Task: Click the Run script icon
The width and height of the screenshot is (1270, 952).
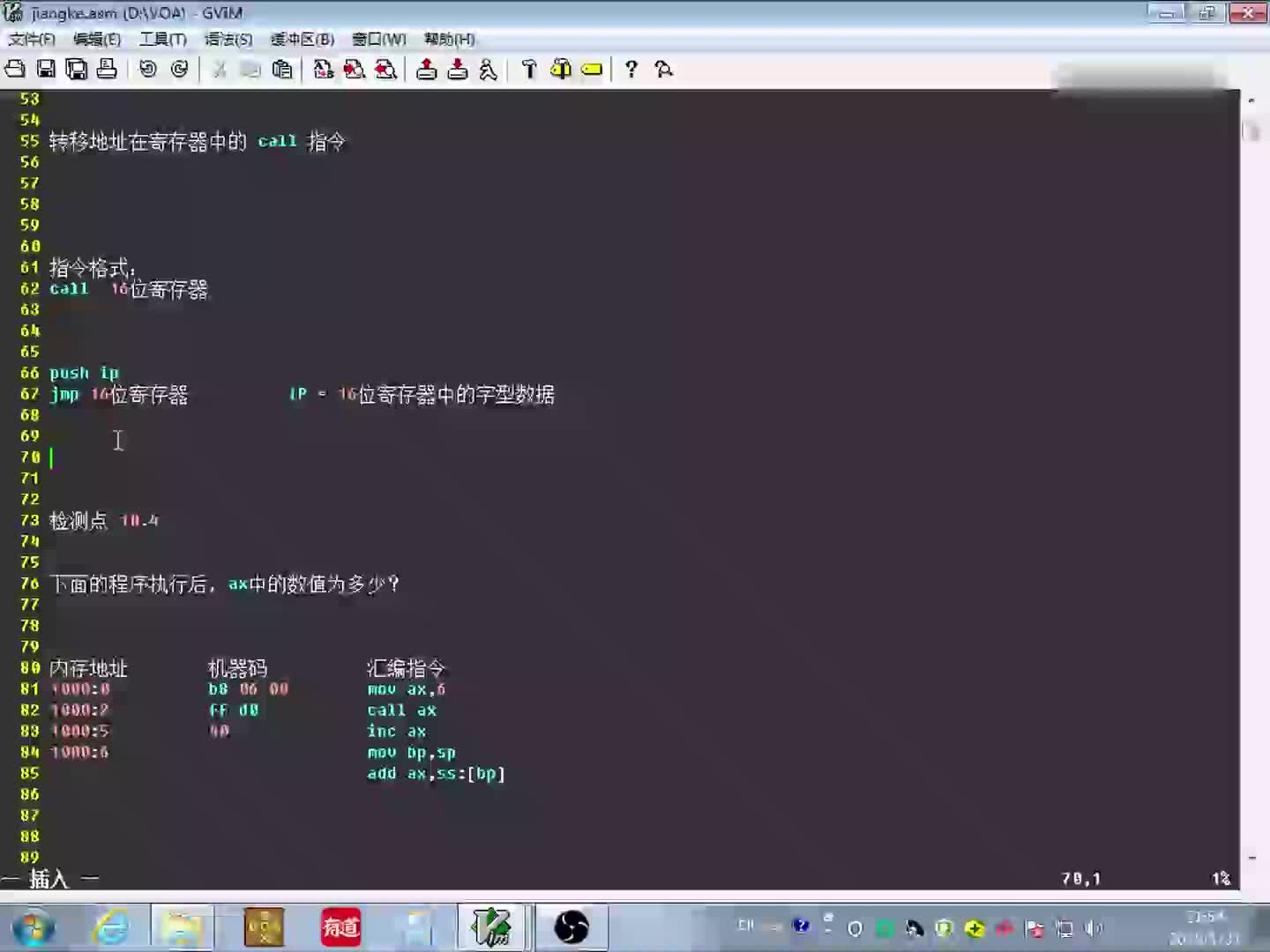Action: click(x=488, y=69)
